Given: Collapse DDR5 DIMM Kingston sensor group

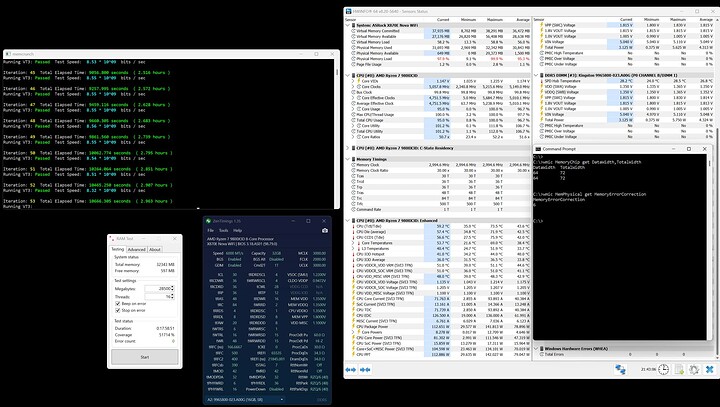Looking at the screenshot, I should click(x=536, y=75).
